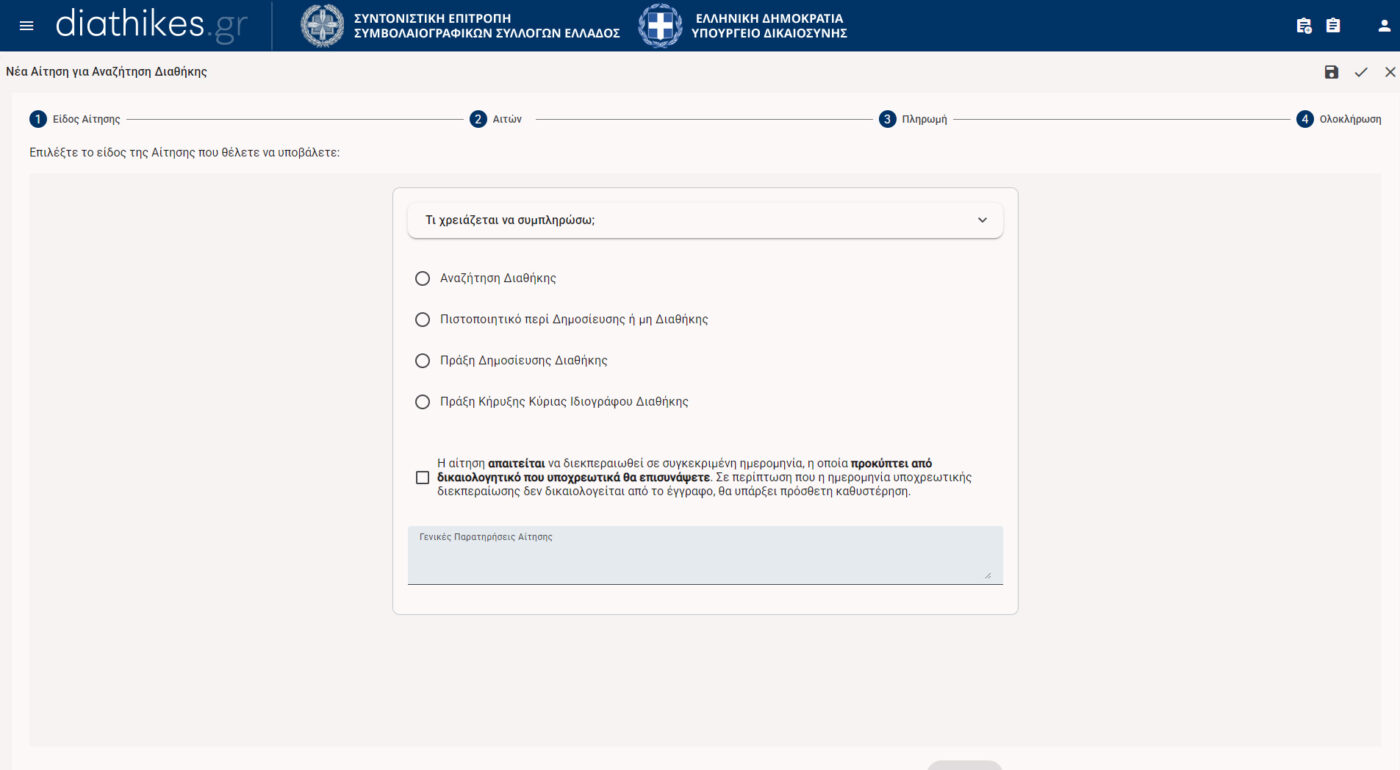This screenshot has height=770, width=1400.
Task: Expand the Τι χρειάζεται να συμπληρώσω panel
Action: tap(705, 220)
